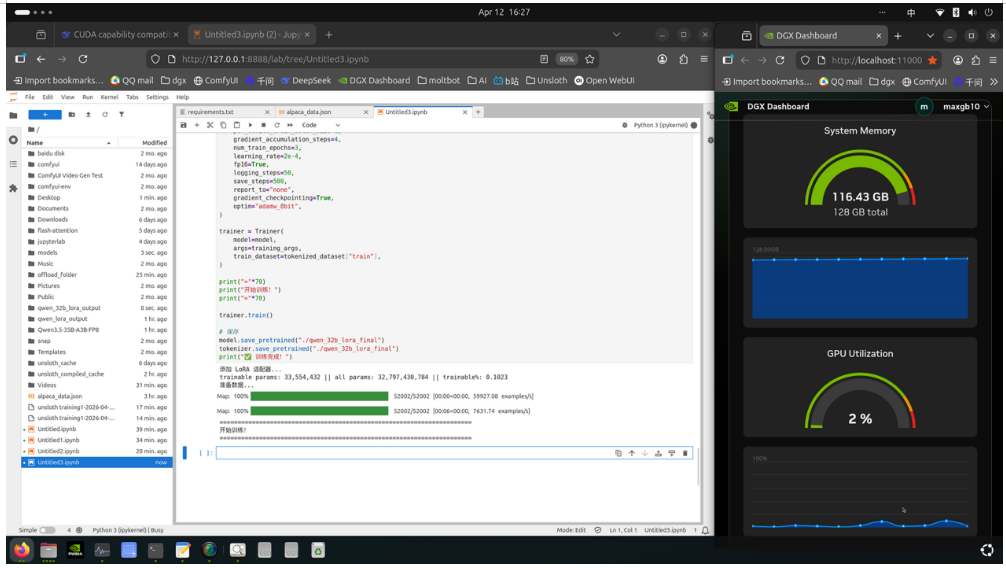Open the File menu in JupyterLab
Image resolution: width=1006 pixels, height=568 pixels.
pyautogui.click(x=30, y=97)
